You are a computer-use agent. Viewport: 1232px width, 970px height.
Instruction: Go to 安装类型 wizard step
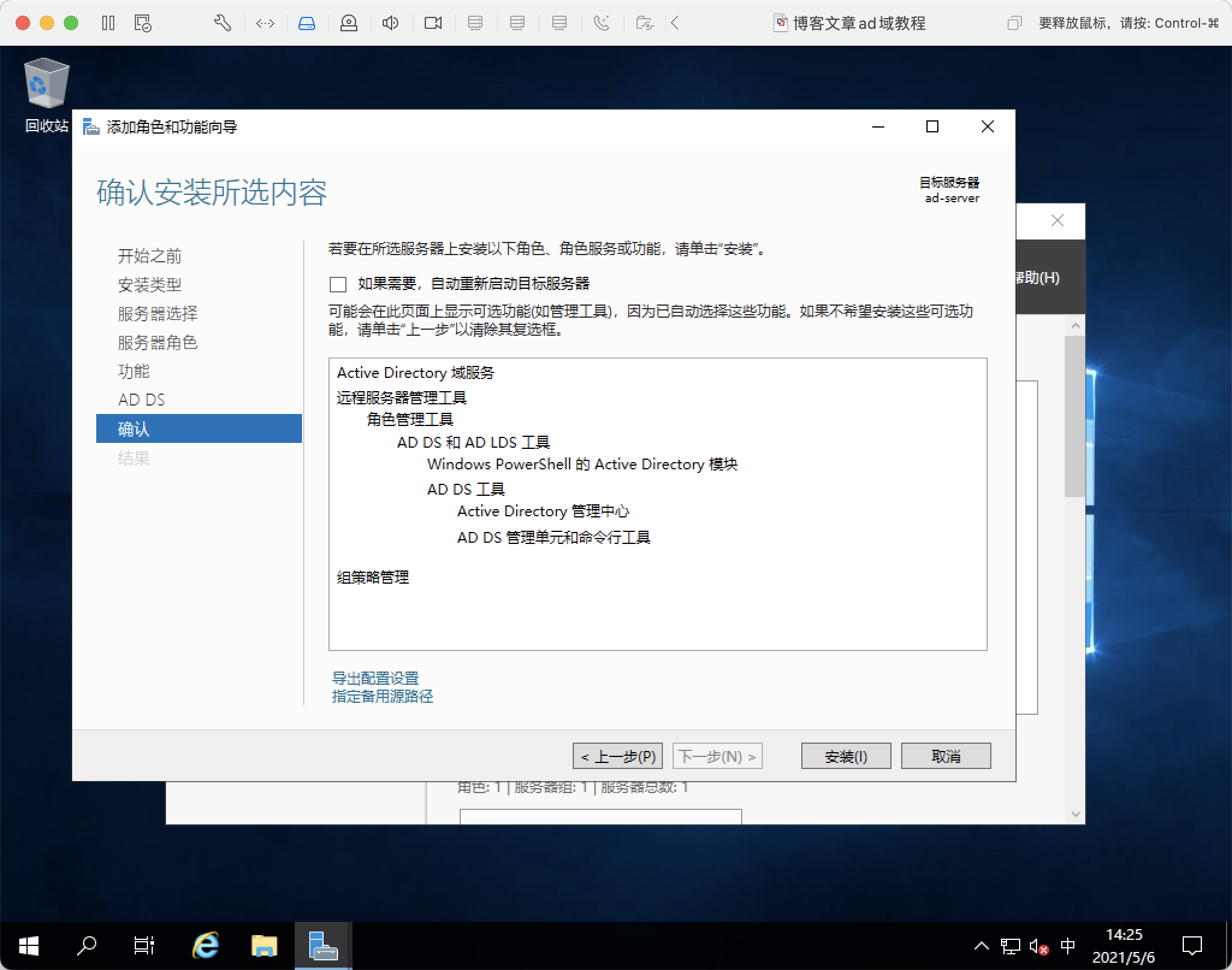pyautogui.click(x=150, y=285)
